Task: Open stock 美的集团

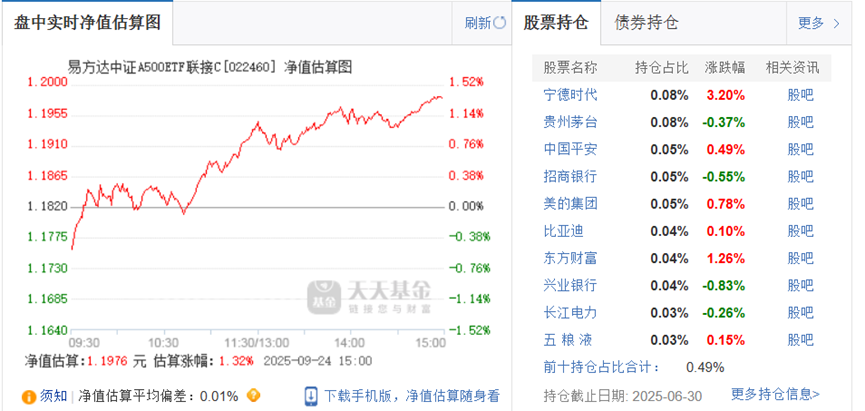Action: pyautogui.click(x=570, y=204)
